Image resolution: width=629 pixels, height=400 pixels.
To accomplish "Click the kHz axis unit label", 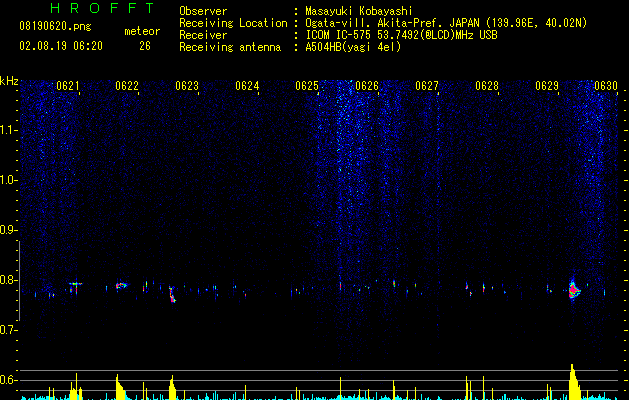I will 9,81.
